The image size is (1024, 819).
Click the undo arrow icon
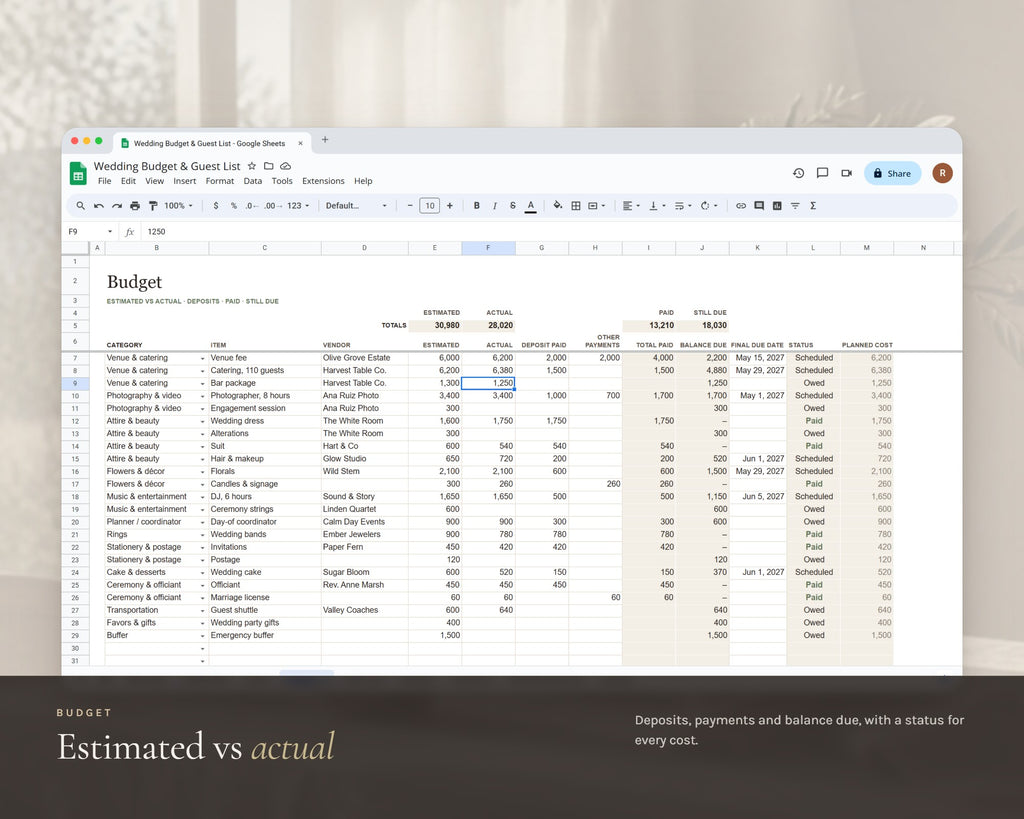99,206
